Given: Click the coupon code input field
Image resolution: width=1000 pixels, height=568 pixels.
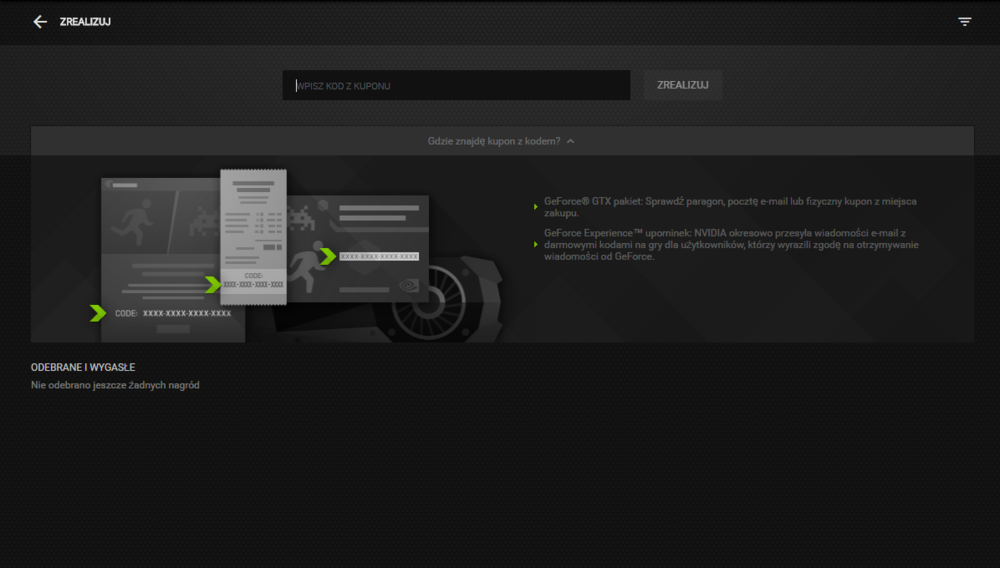Looking at the screenshot, I should (x=456, y=85).
